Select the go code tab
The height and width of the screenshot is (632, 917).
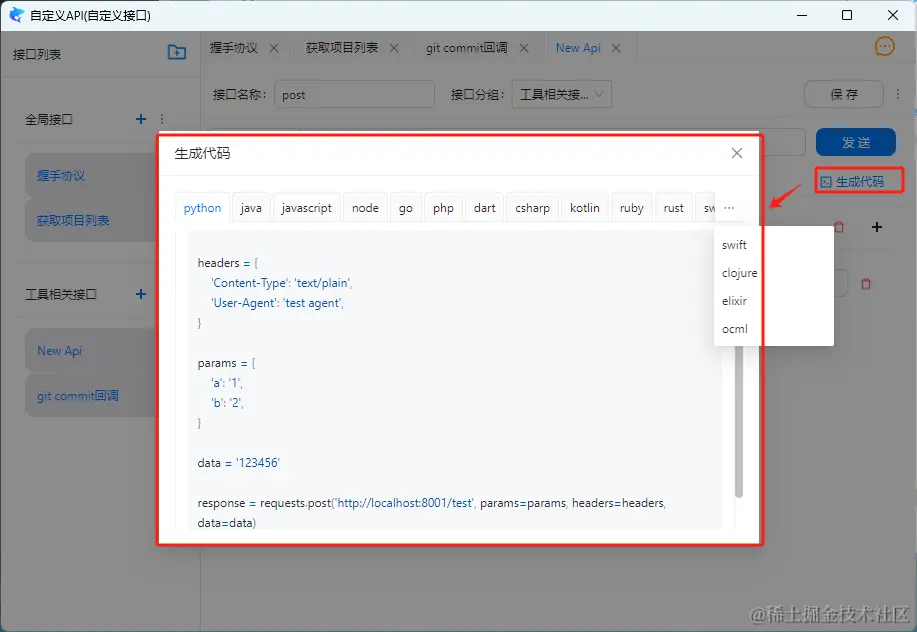tap(406, 208)
